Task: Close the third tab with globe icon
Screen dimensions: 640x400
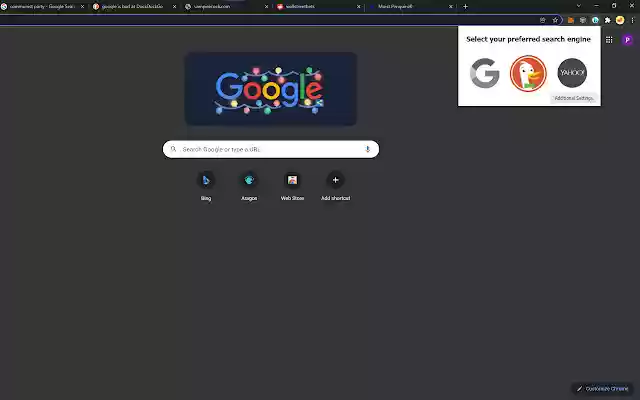Action: pyautogui.click(x=267, y=7)
